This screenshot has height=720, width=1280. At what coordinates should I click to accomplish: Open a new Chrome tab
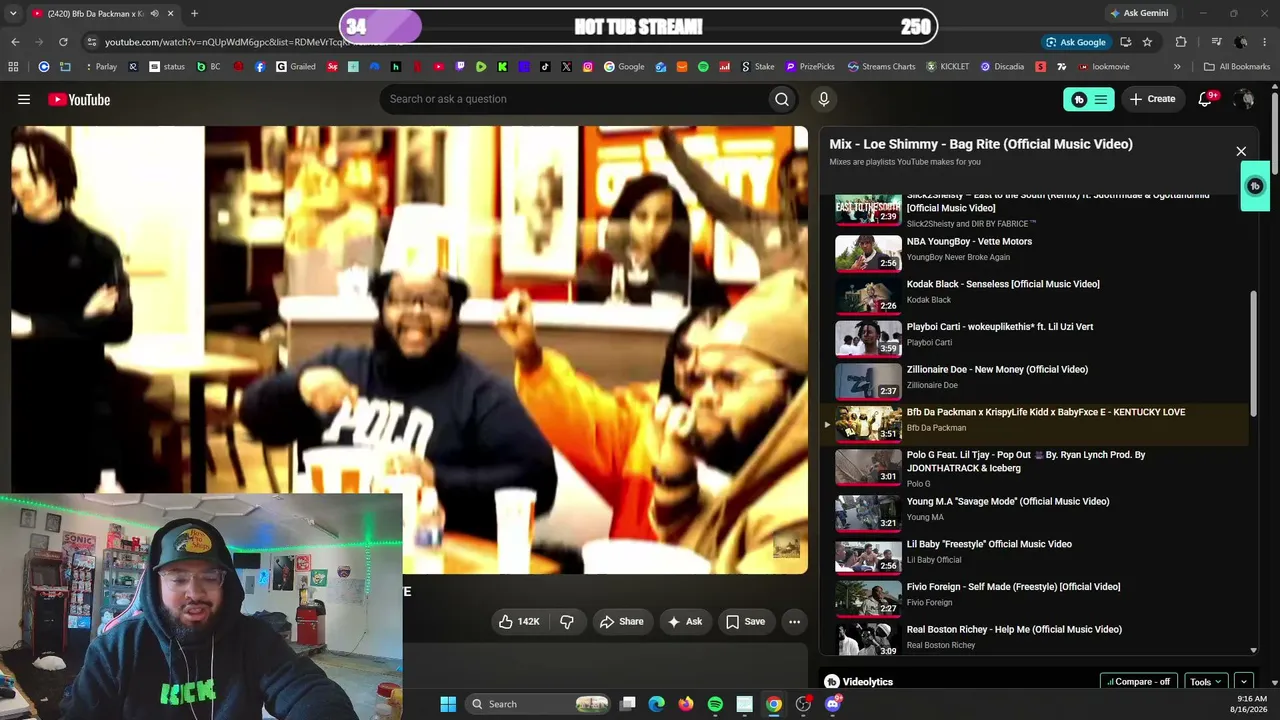(194, 13)
